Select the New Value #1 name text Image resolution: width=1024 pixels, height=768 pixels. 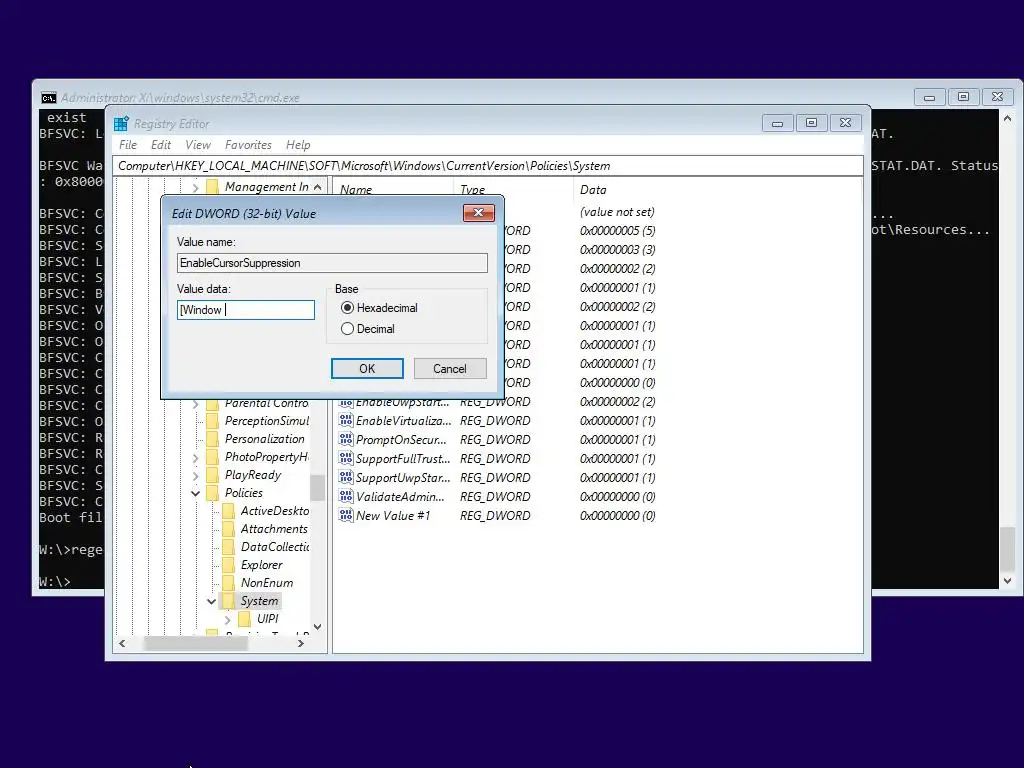pos(393,515)
